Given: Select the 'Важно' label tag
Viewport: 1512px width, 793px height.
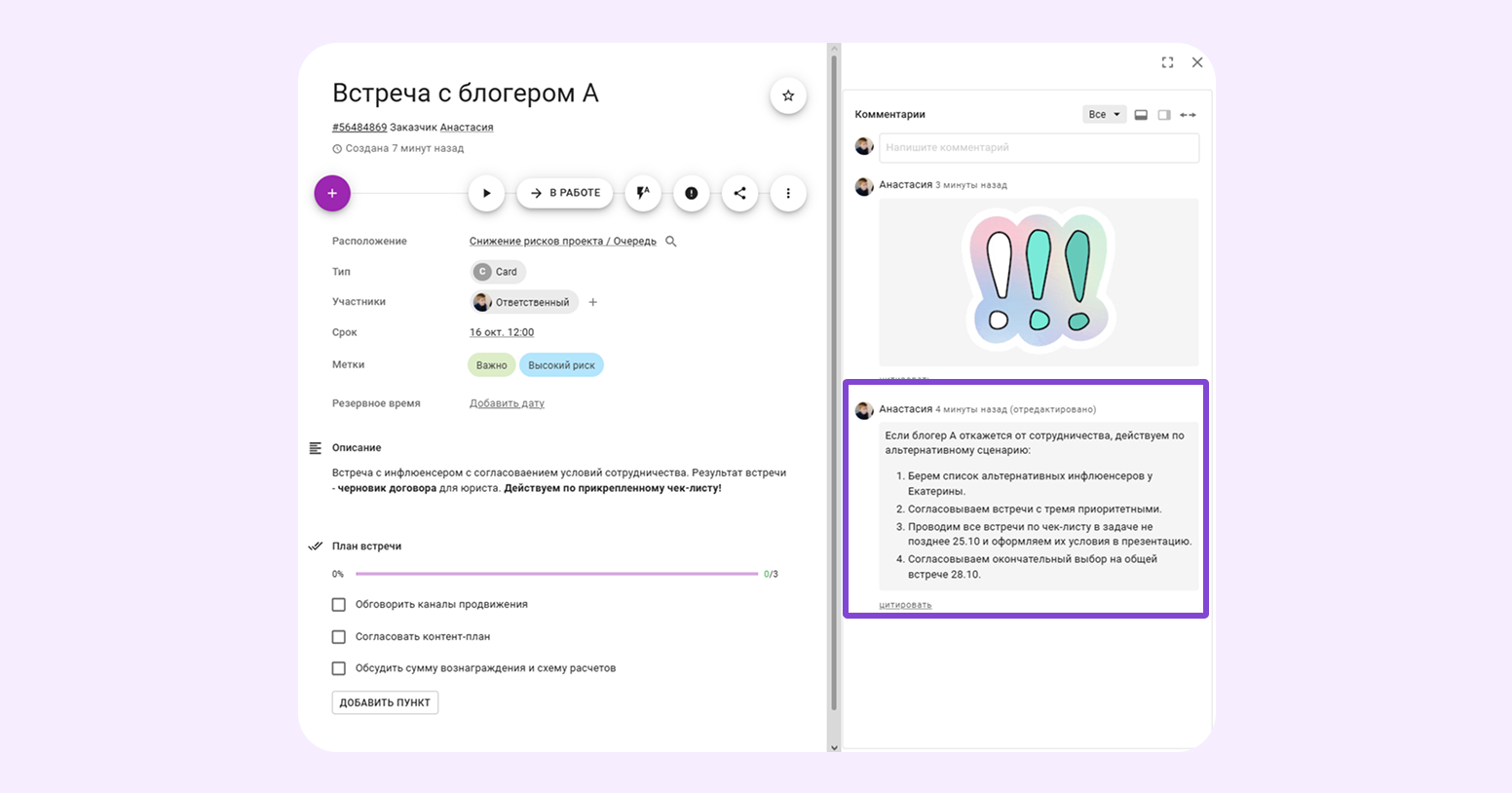Looking at the screenshot, I should pos(491,365).
